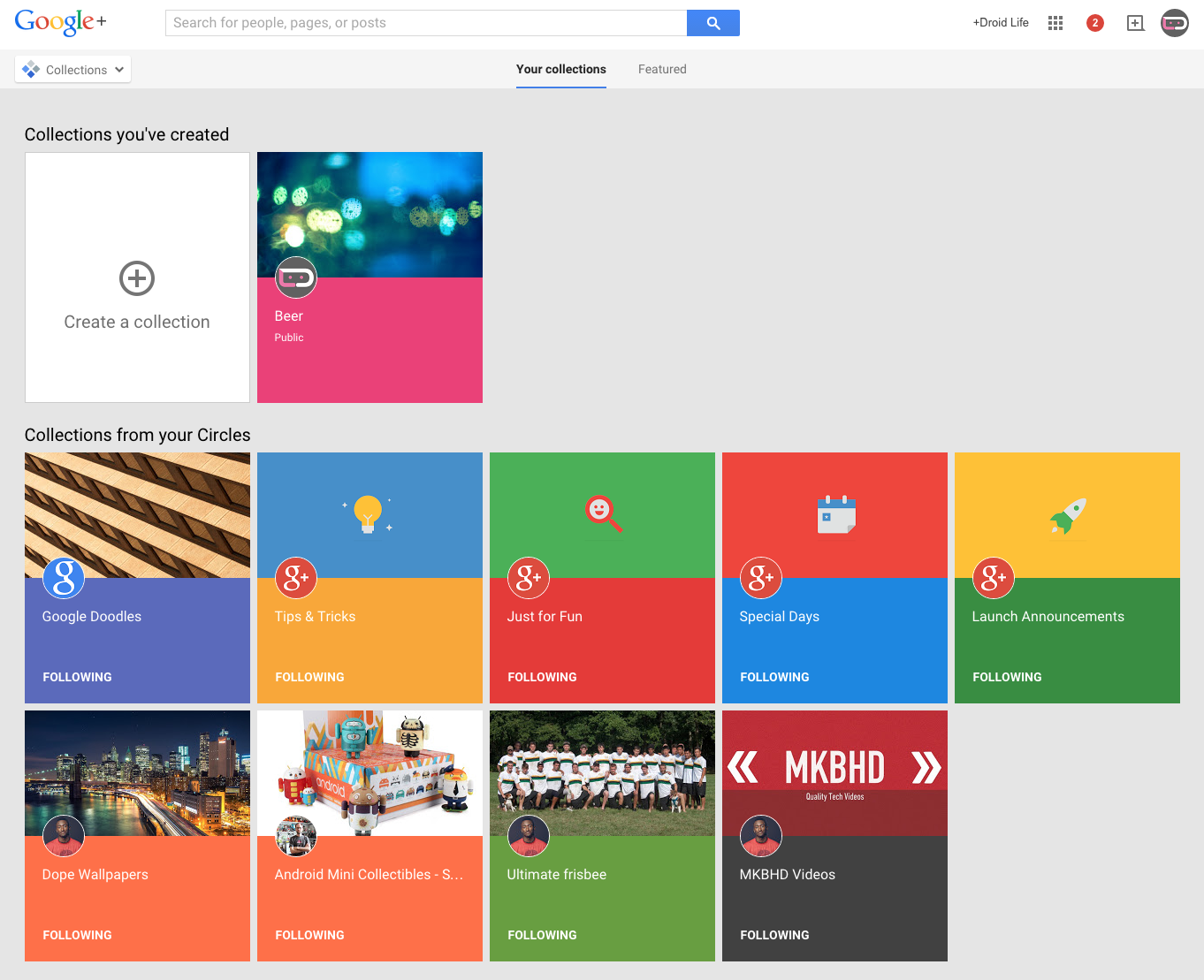Open the Google apps grid

(x=1055, y=23)
